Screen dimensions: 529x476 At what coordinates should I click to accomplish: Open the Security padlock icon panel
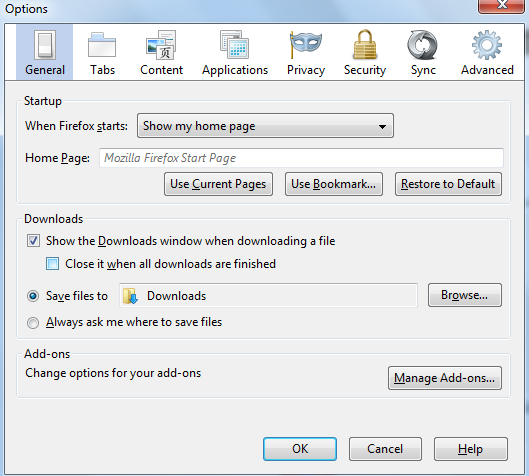coord(365,45)
